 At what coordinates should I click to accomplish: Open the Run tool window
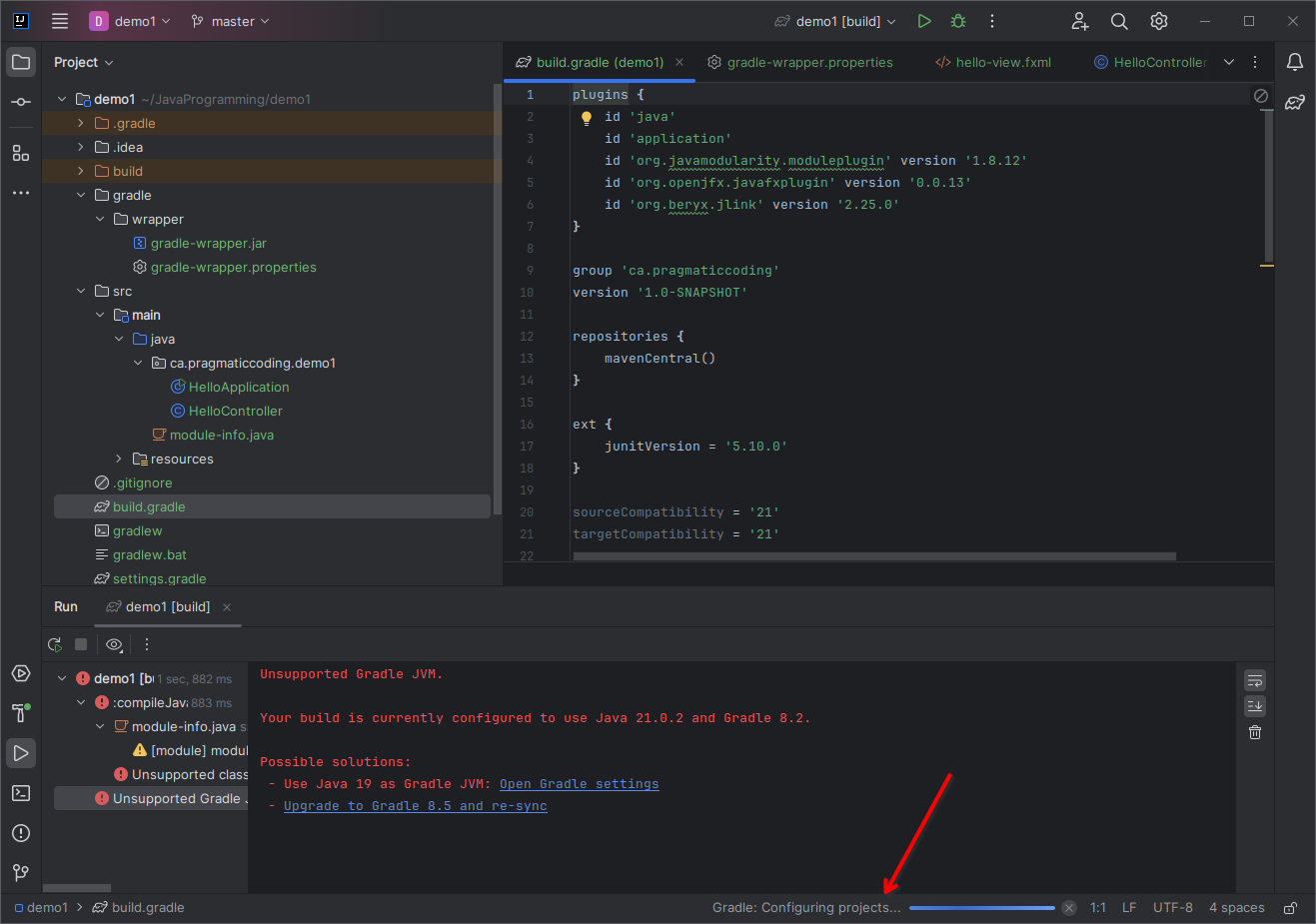coord(21,753)
